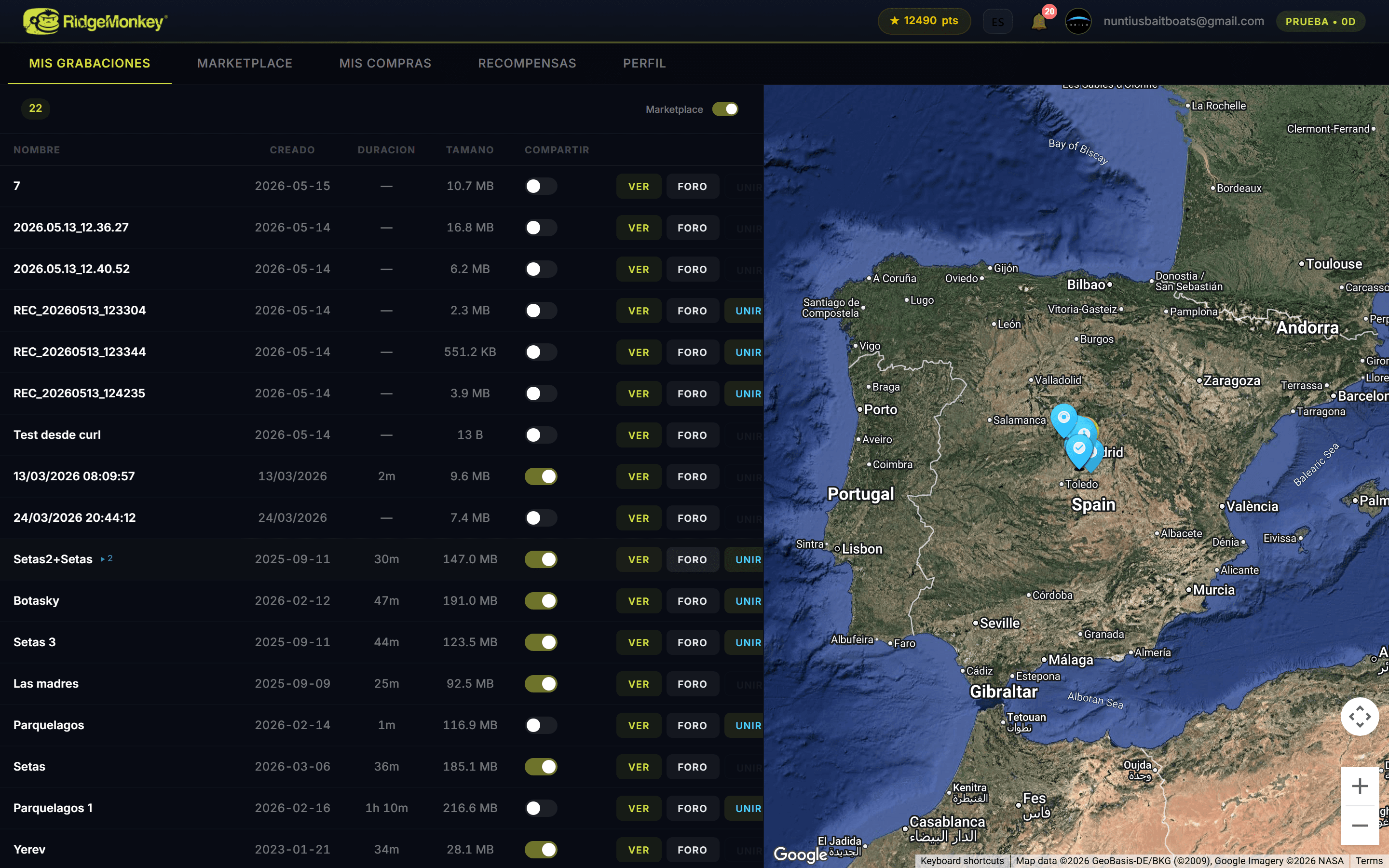Switch to the Mis Compras tab
The height and width of the screenshot is (868, 1389).
[385, 63]
